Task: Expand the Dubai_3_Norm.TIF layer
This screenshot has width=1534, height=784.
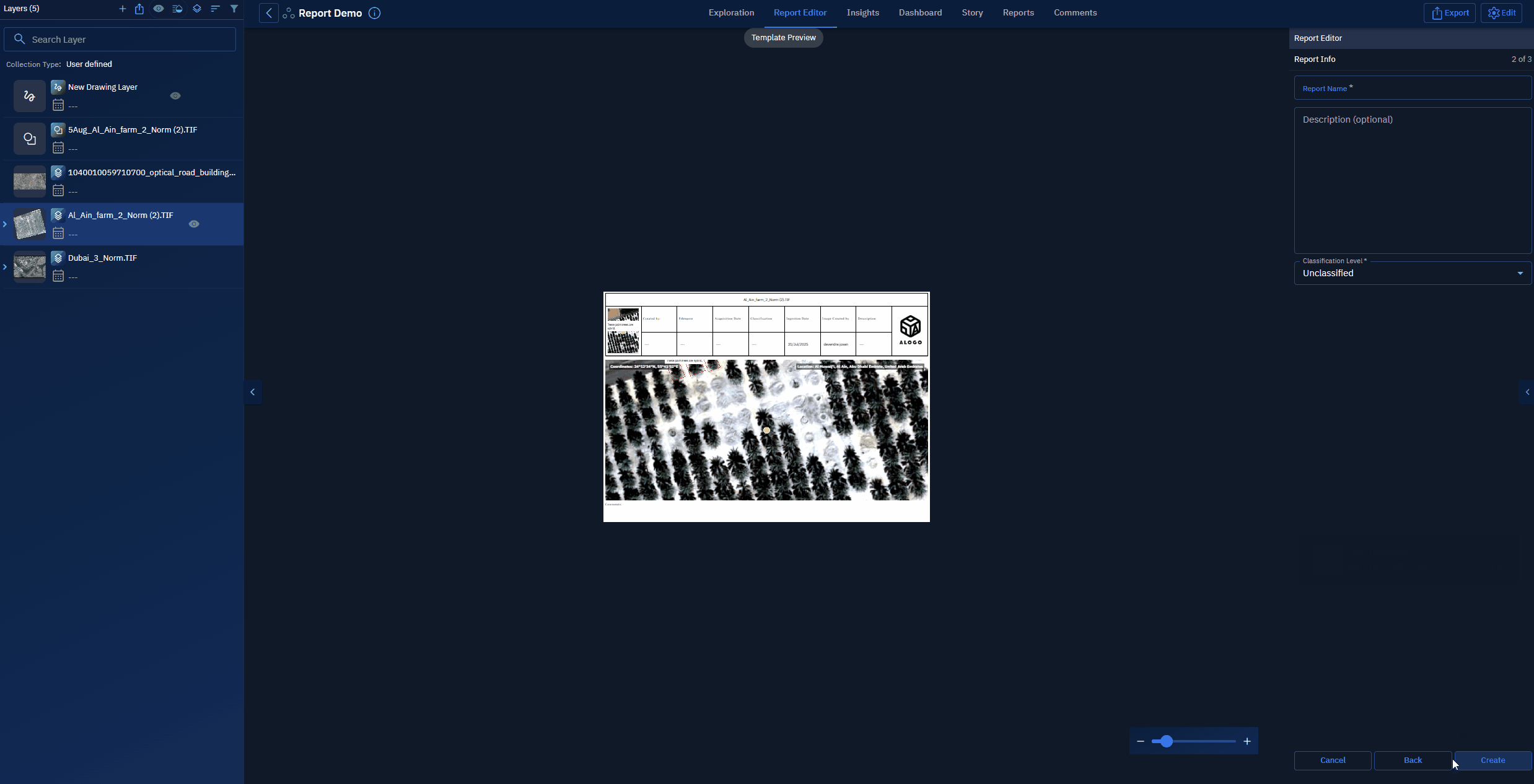Action: point(5,267)
